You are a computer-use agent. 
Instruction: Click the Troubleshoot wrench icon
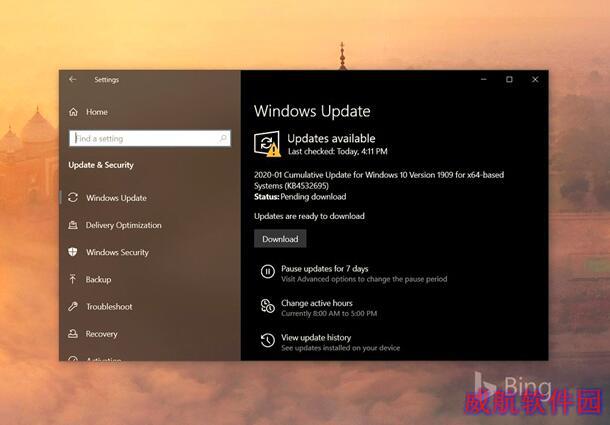pos(73,306)
